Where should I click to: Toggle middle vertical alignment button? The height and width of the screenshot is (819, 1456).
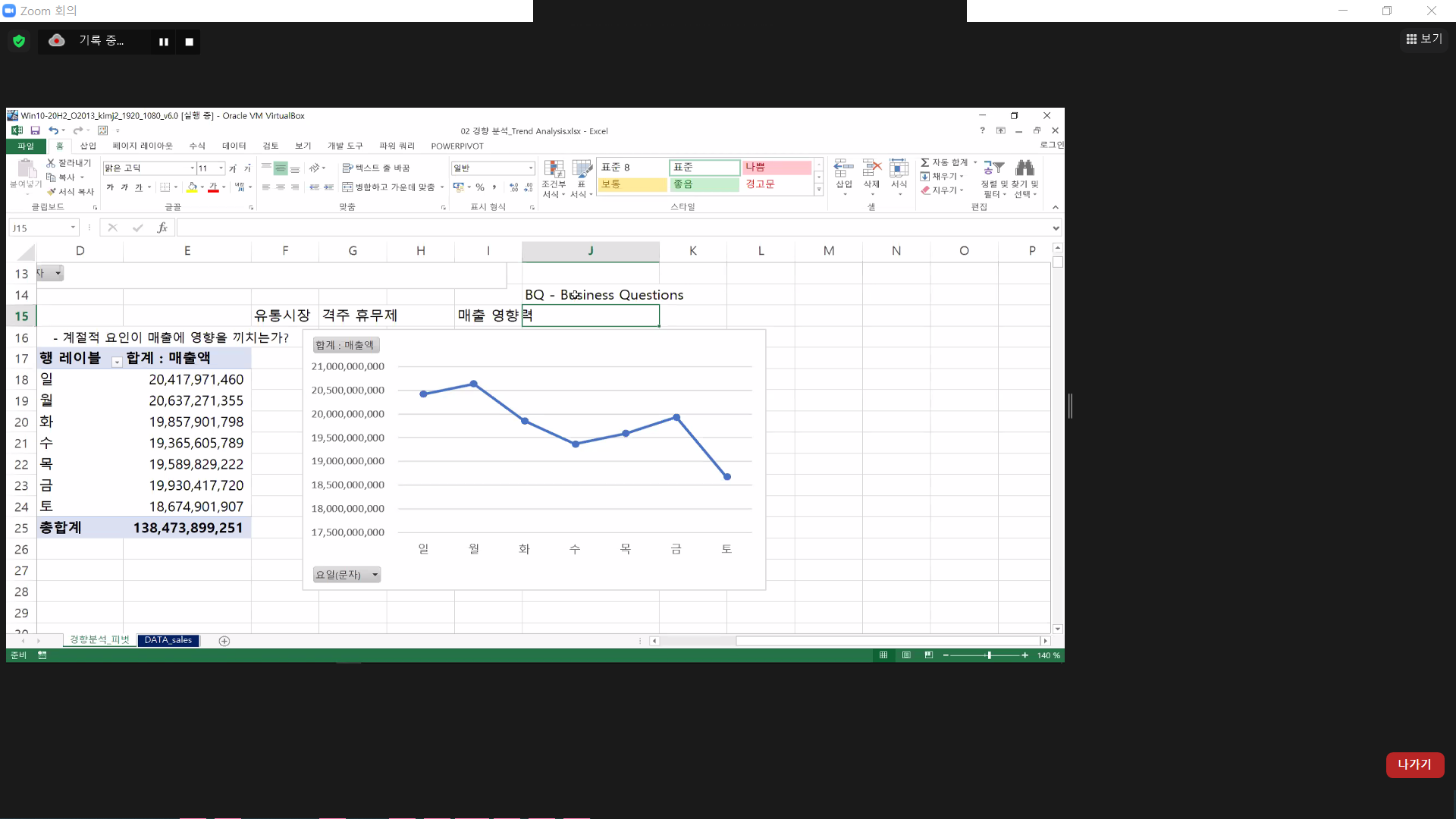click(x=281, y=168)
